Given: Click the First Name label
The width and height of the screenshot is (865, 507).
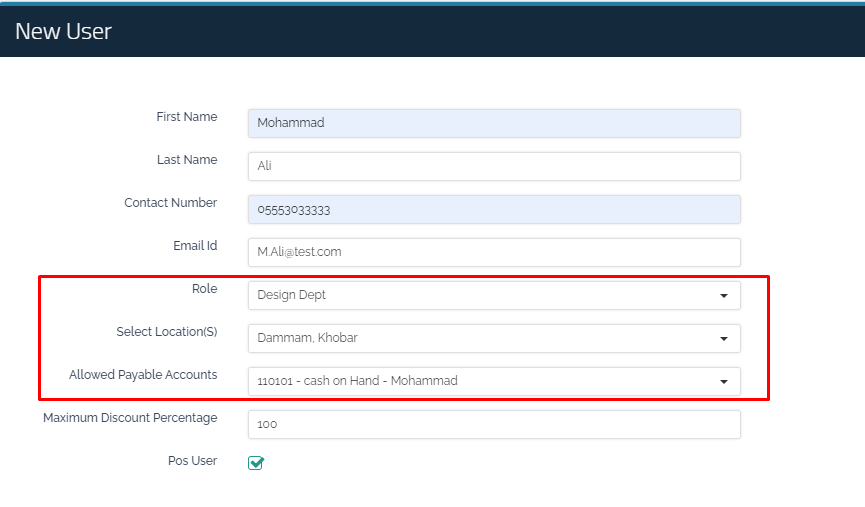Looking at the screenshot, I should coord(186,117).
